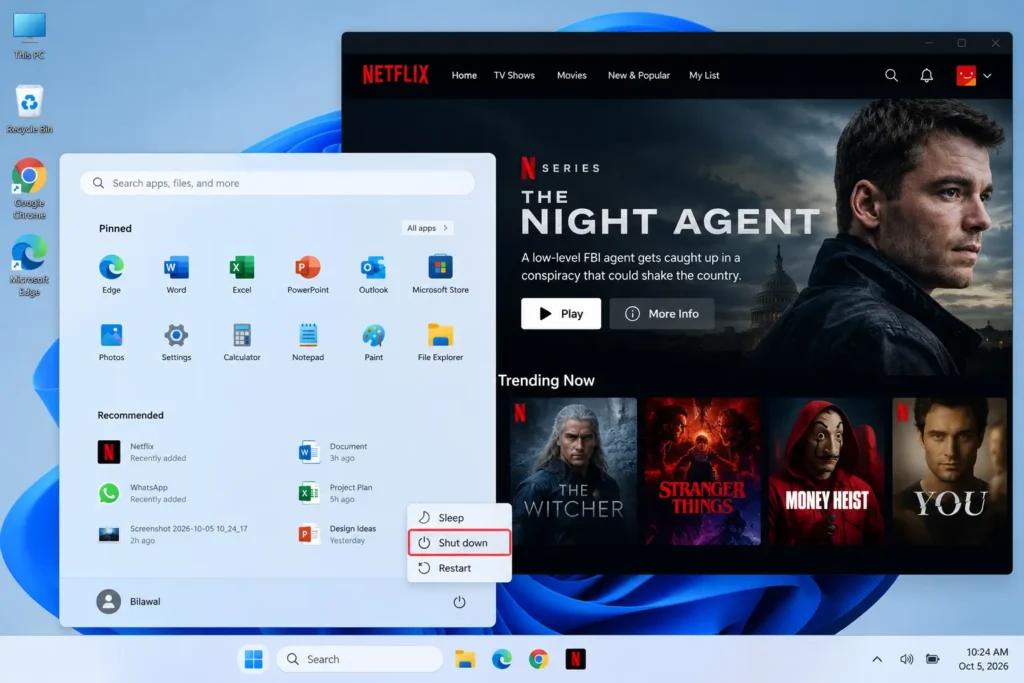Open clock and date in taskbar
Image resolution: width=1024 pixels, height=683 pixels.
984,659
